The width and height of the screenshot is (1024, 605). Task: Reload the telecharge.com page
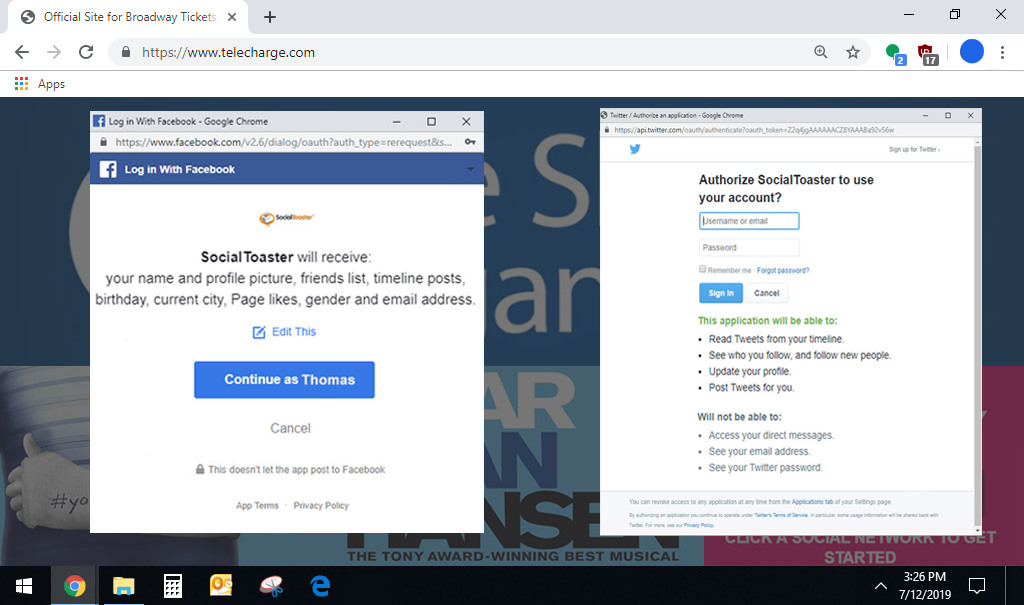coord(86,52)
